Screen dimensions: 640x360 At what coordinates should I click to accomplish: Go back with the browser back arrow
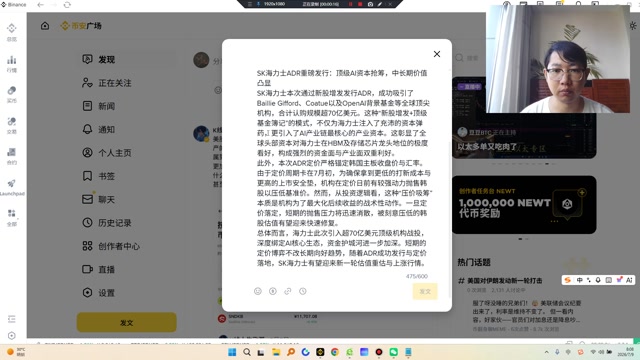[40, 5]
